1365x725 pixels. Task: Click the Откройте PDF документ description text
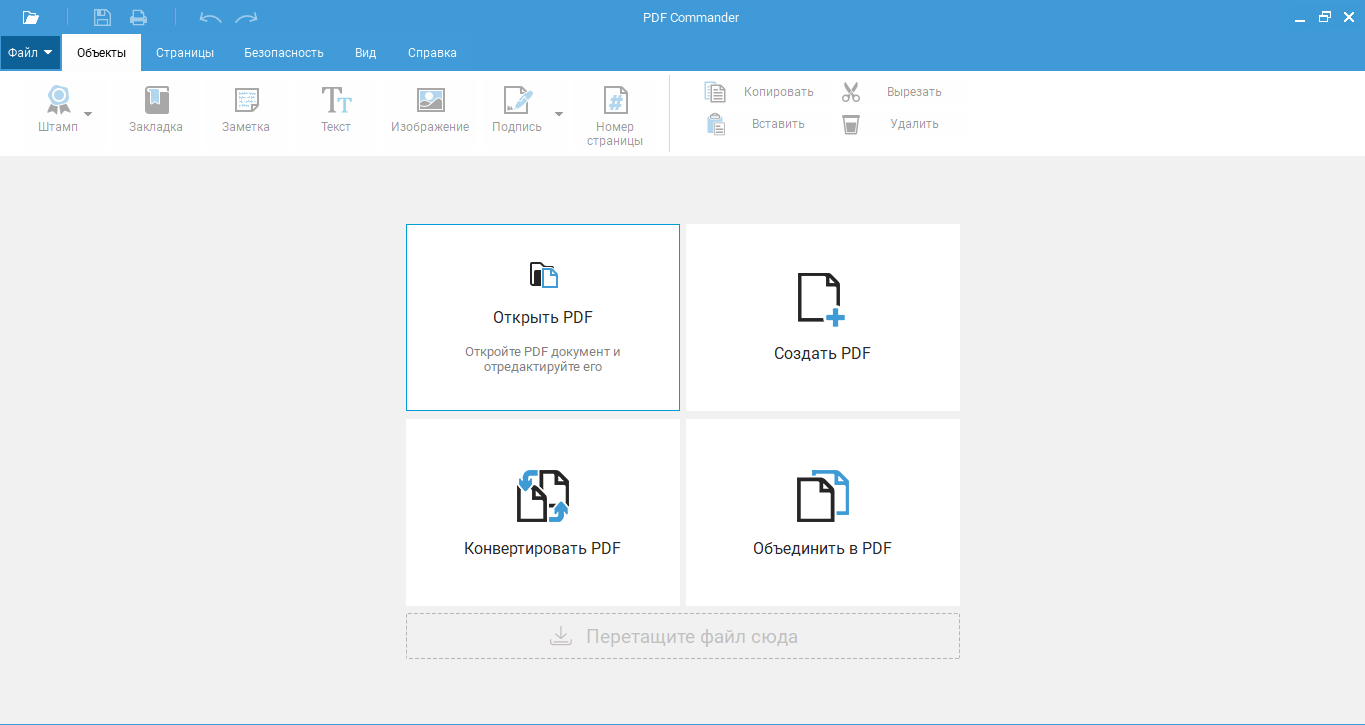pos(543,359)
